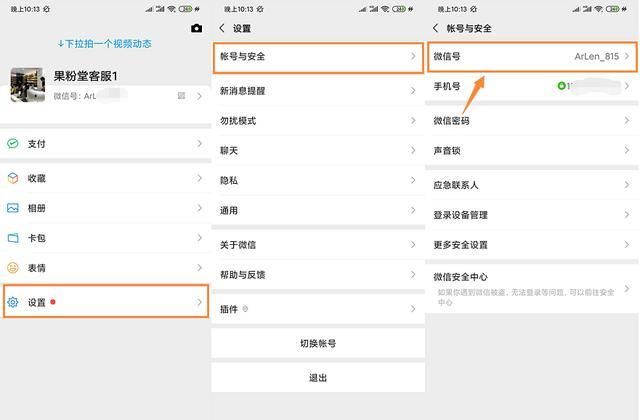Click the 设置 gear icon
Image resolution: width=640 pixels, height=420 pixels.
pos(13,302)
